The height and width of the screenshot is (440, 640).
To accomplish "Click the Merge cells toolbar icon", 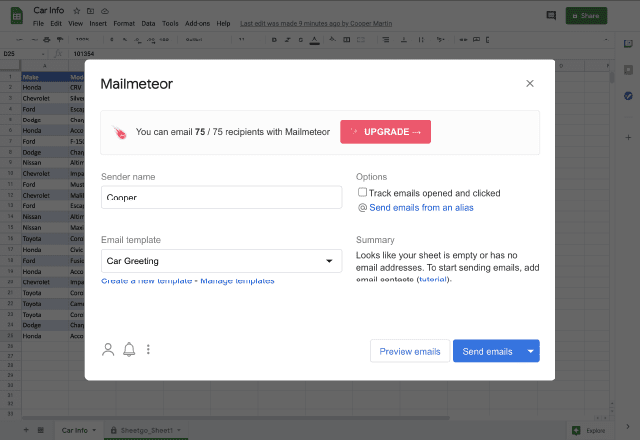I will coord(361,40).
